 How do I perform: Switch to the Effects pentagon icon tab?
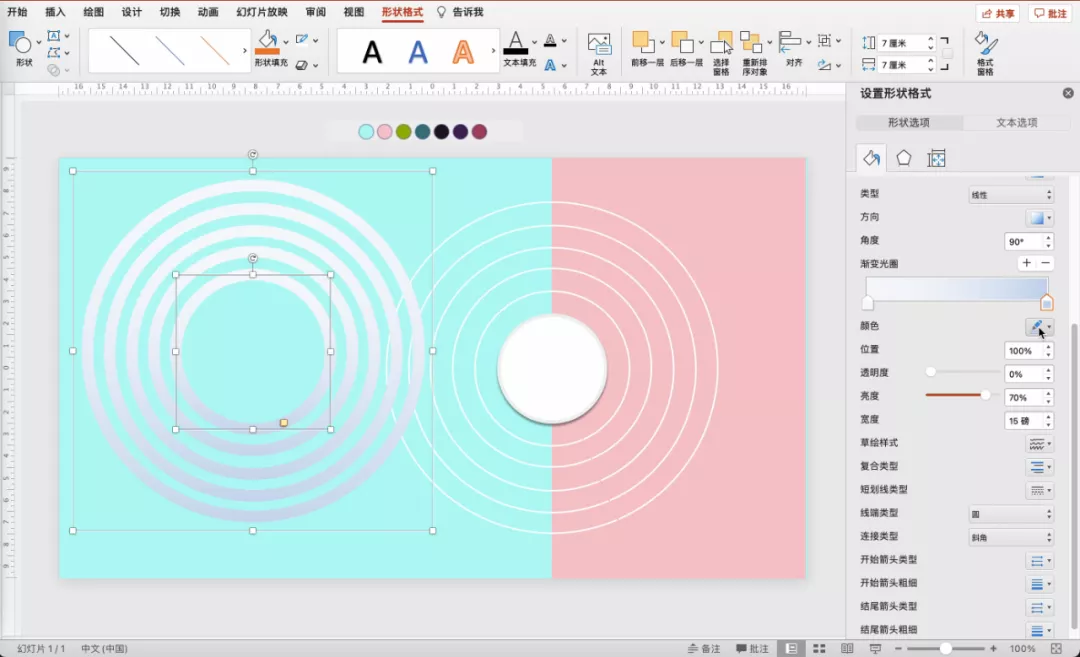904,158
